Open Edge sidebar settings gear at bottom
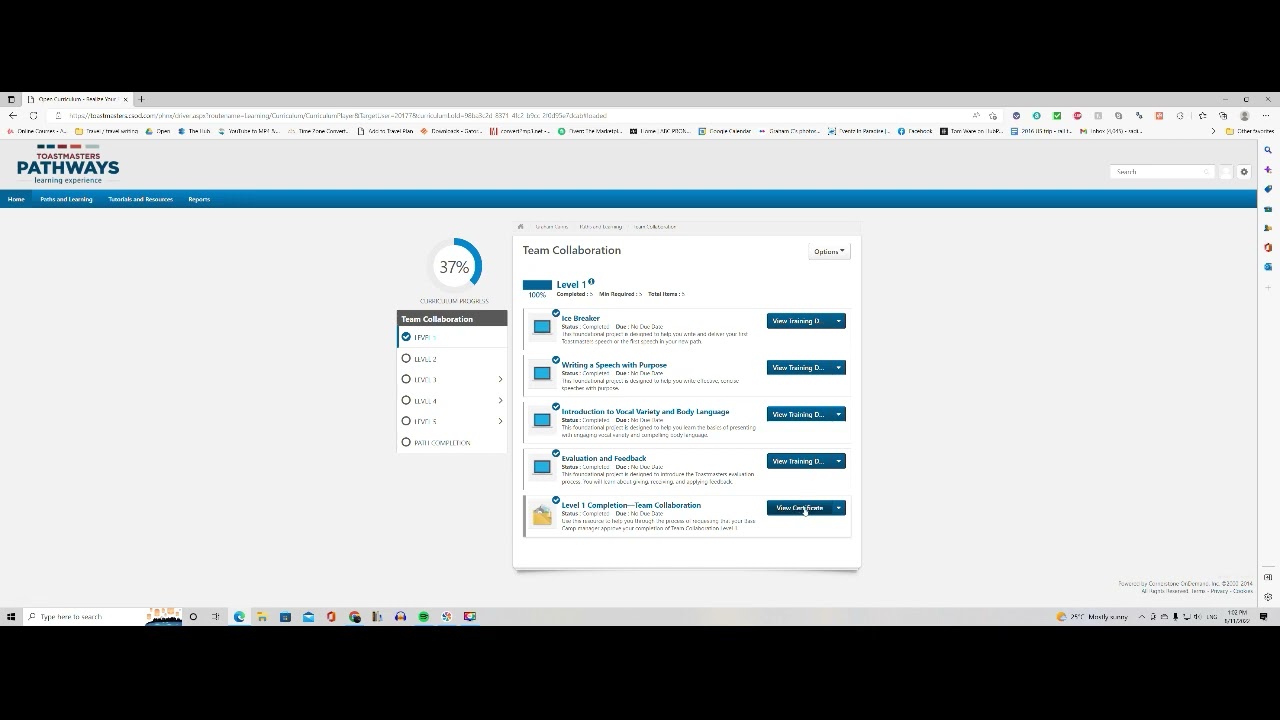1280x720 pixels. (x=1268, y=597)
